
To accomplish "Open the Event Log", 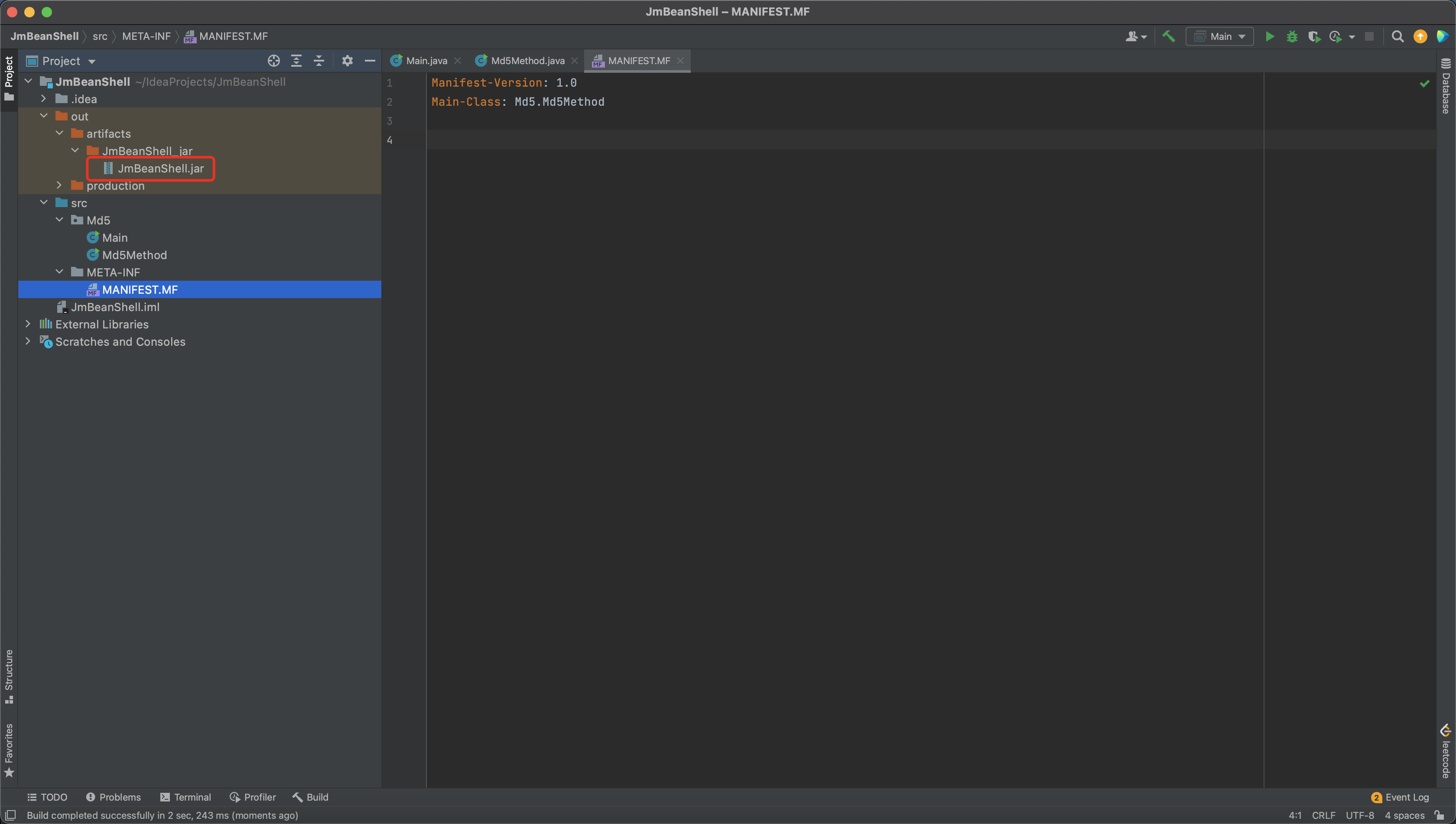I will click(x=1400, y=797).
